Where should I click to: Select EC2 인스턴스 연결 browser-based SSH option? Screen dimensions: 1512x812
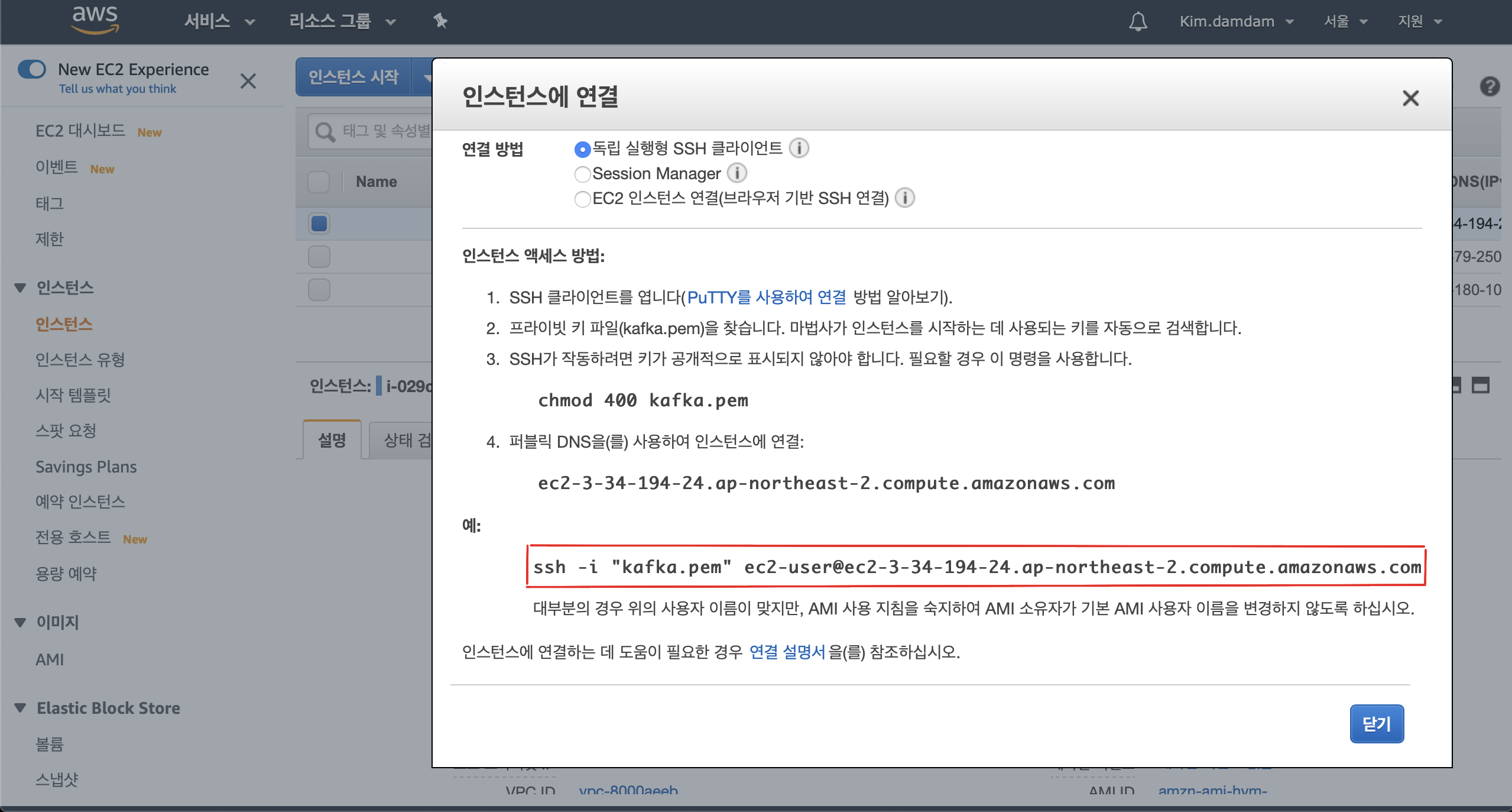point(583,199)
